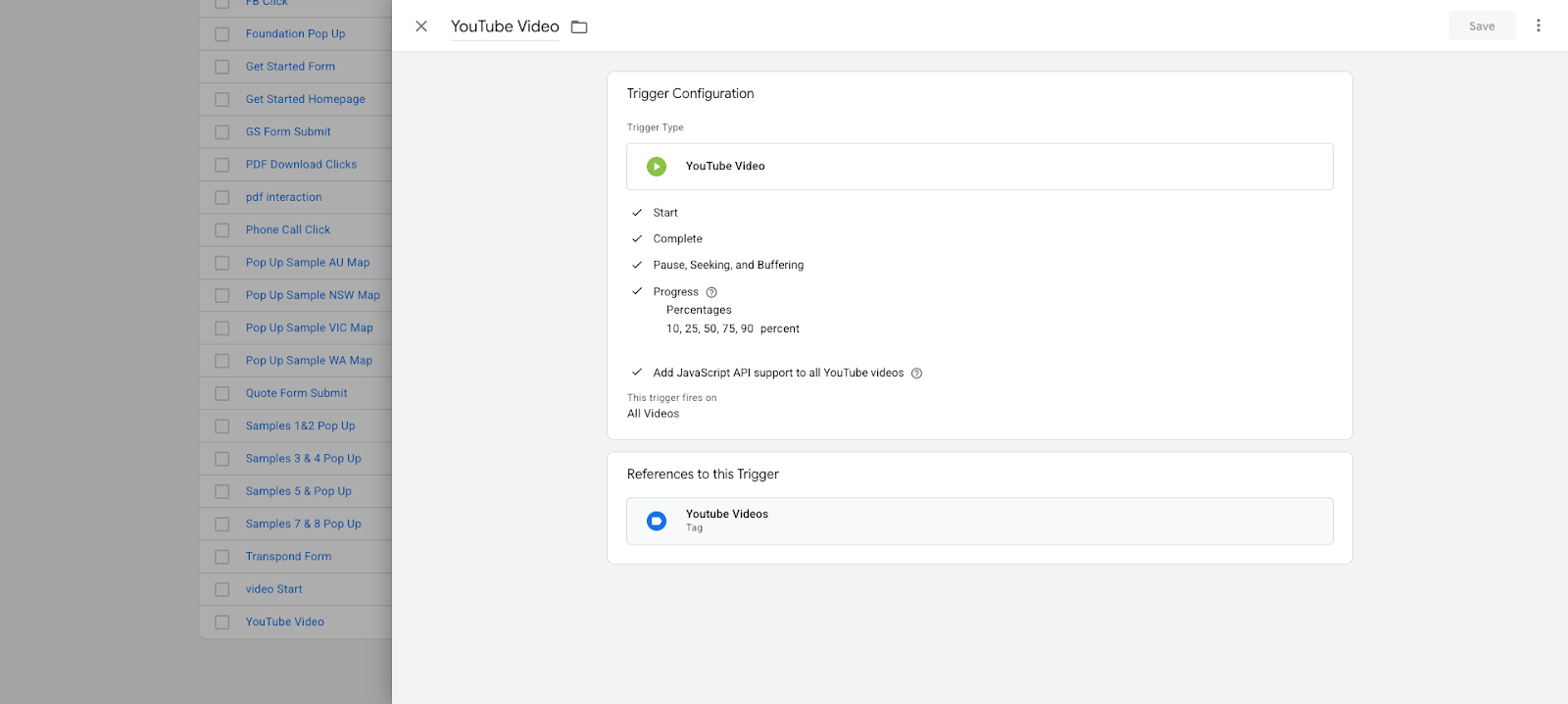Open the Pop Up Sample AU Map trigger
The height and width of the screenshot is (704, 1568).
tap(308, 263)
